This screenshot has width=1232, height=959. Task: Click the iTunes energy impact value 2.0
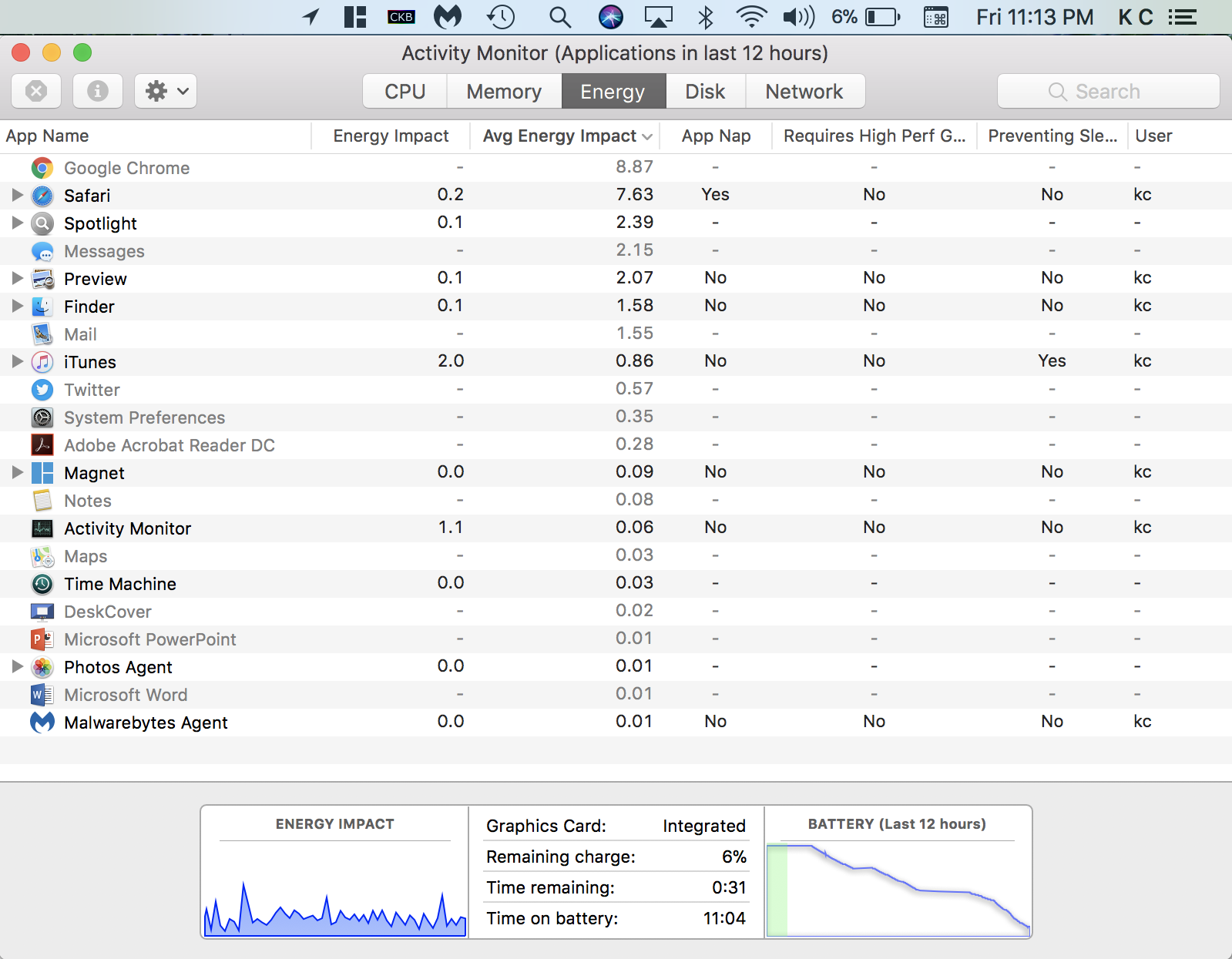[451, 360]
